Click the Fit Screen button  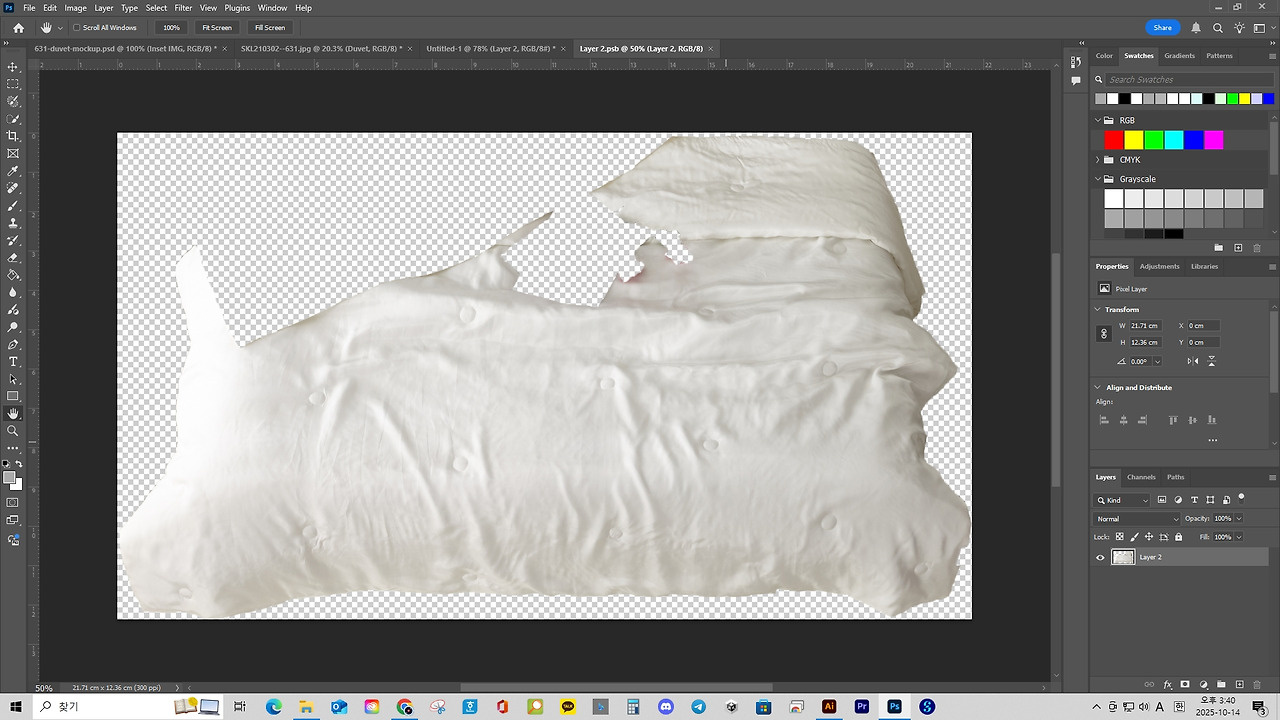pos(217,27)
